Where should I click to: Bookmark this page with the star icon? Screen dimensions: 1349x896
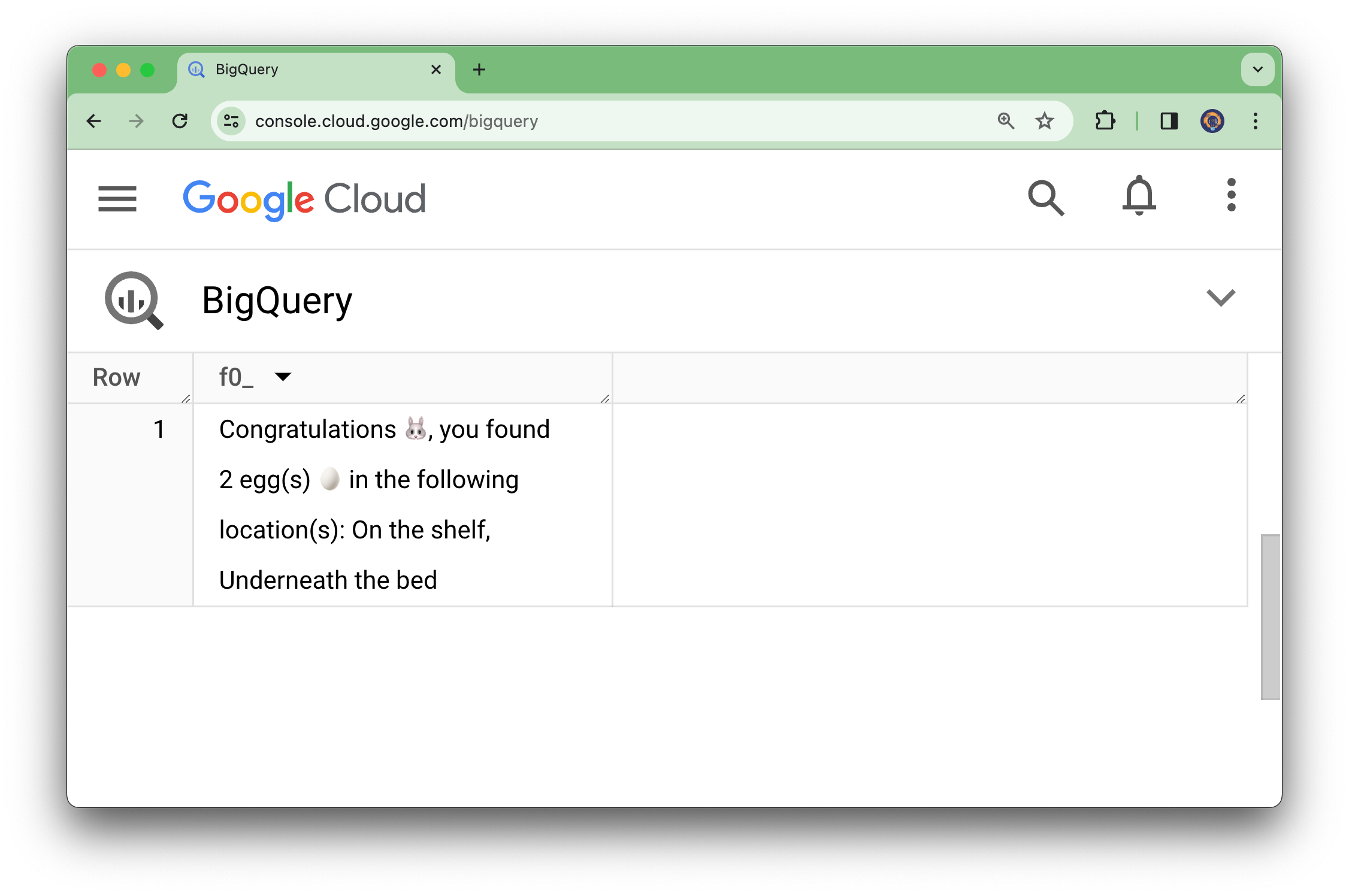[x=1045, y=121]
